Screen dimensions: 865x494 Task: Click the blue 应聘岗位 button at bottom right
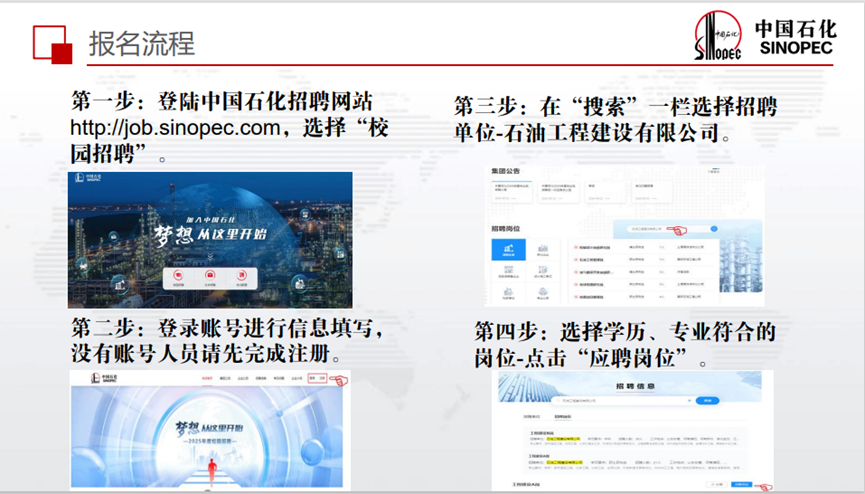(742, 484)
